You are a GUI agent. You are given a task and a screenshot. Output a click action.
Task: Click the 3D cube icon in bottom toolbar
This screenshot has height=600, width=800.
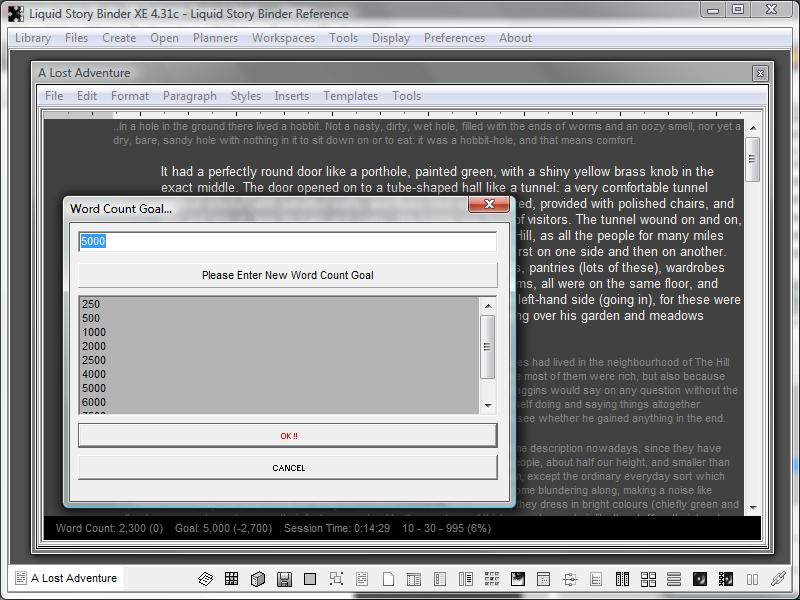click(257, 579)
